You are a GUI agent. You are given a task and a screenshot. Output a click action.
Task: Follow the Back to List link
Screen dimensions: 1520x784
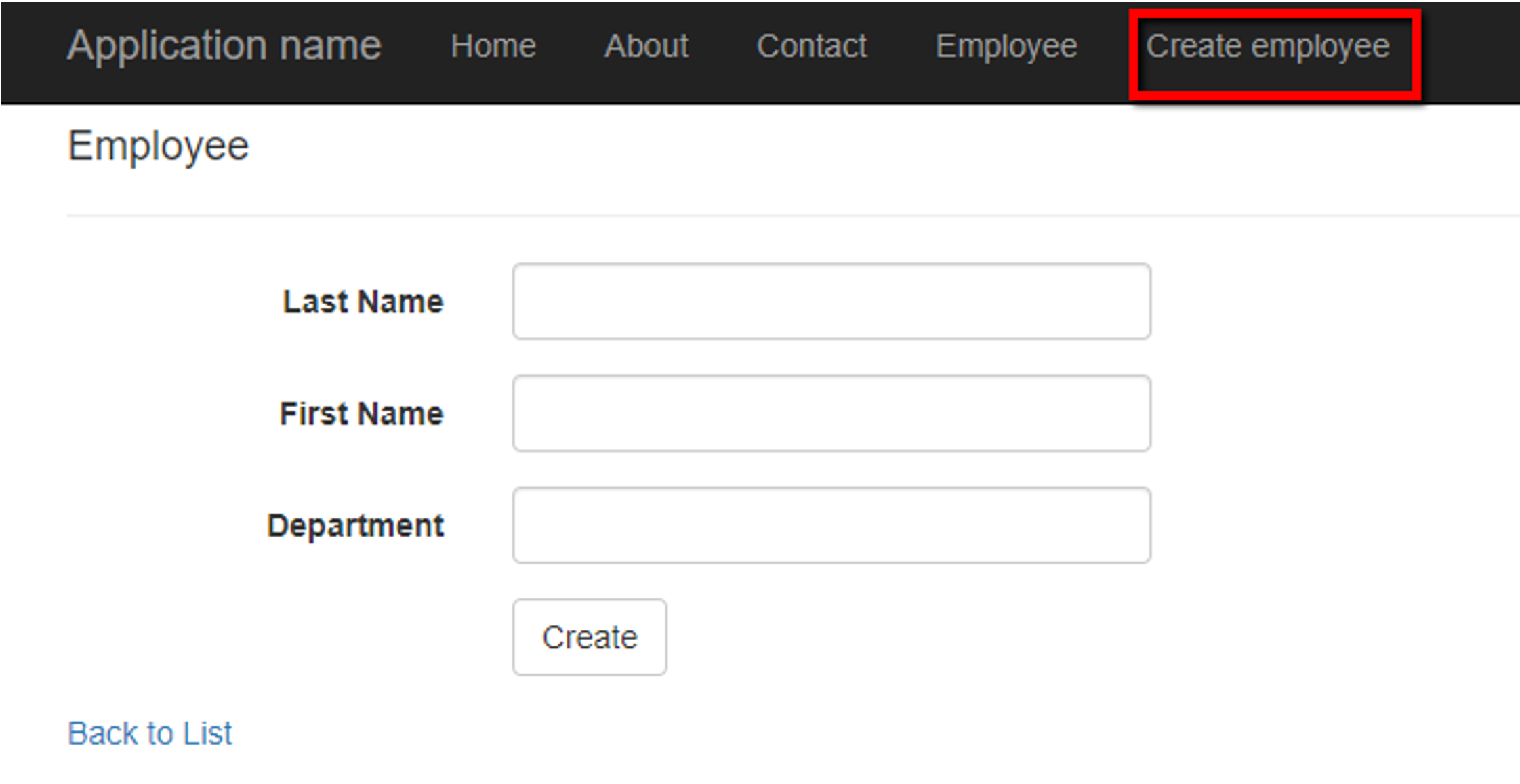pos(150,733)
